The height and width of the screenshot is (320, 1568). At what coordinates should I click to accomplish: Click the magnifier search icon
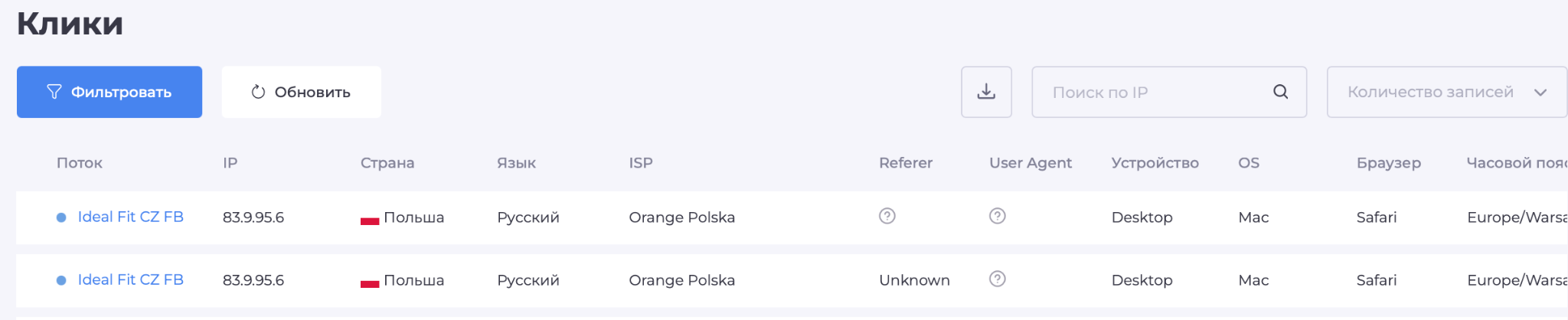1280,92
